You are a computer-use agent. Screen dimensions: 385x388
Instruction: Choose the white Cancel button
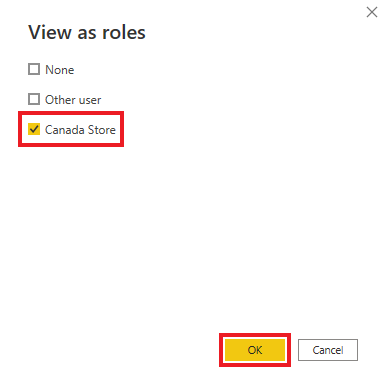(328, 350)
